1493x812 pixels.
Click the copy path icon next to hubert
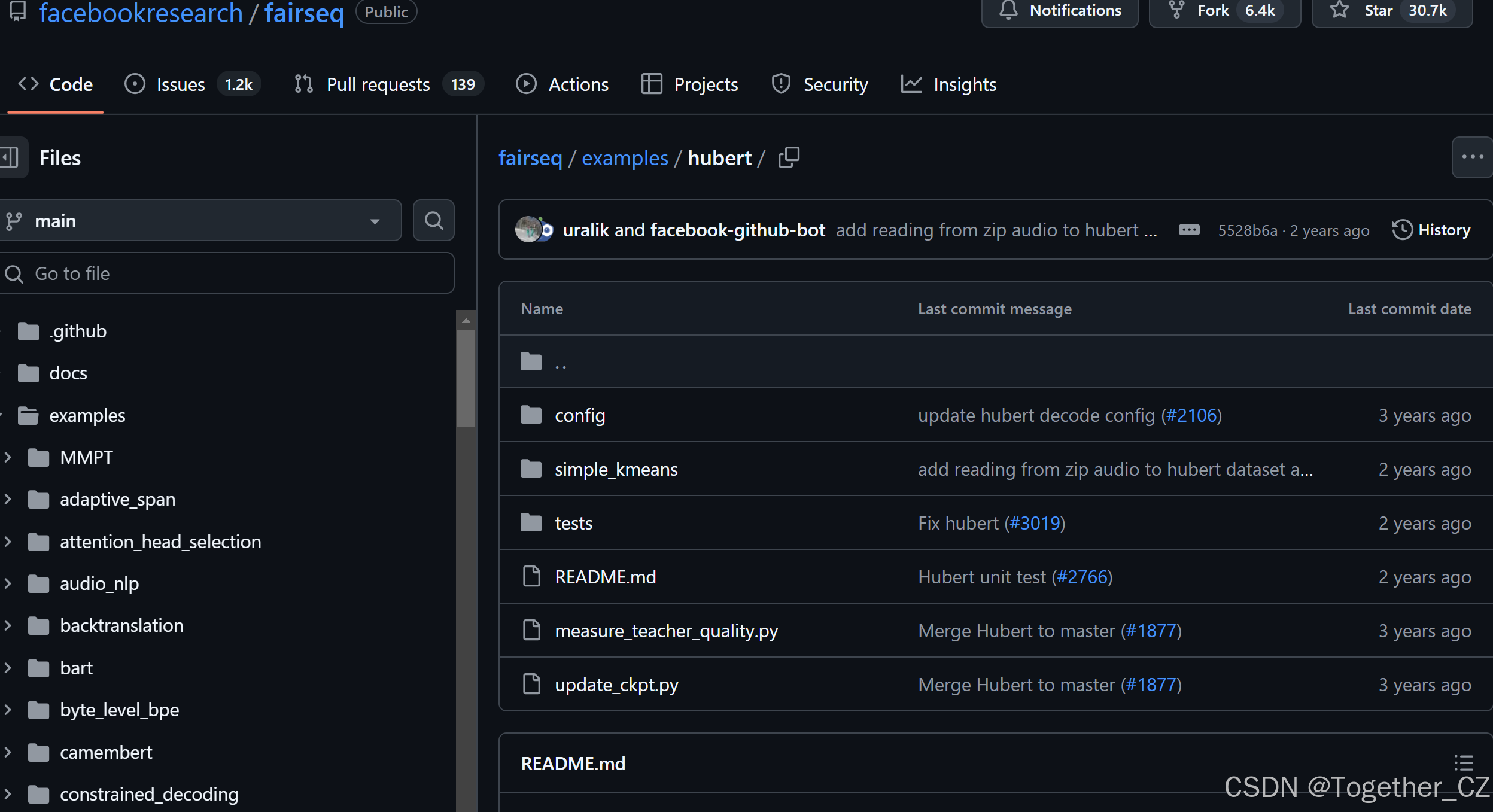pyautogui.click(x=788, y=158)
